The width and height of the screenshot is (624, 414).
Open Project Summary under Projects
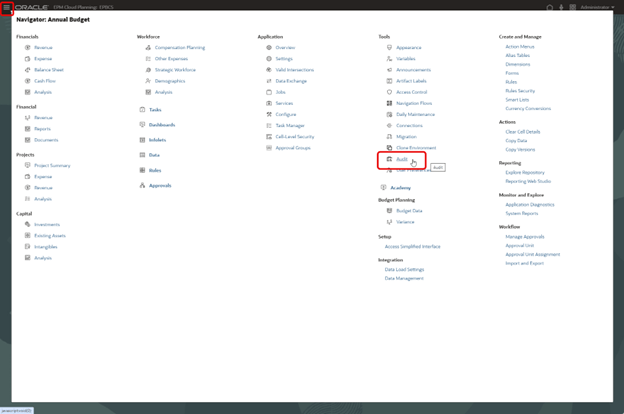coord(52,165)
